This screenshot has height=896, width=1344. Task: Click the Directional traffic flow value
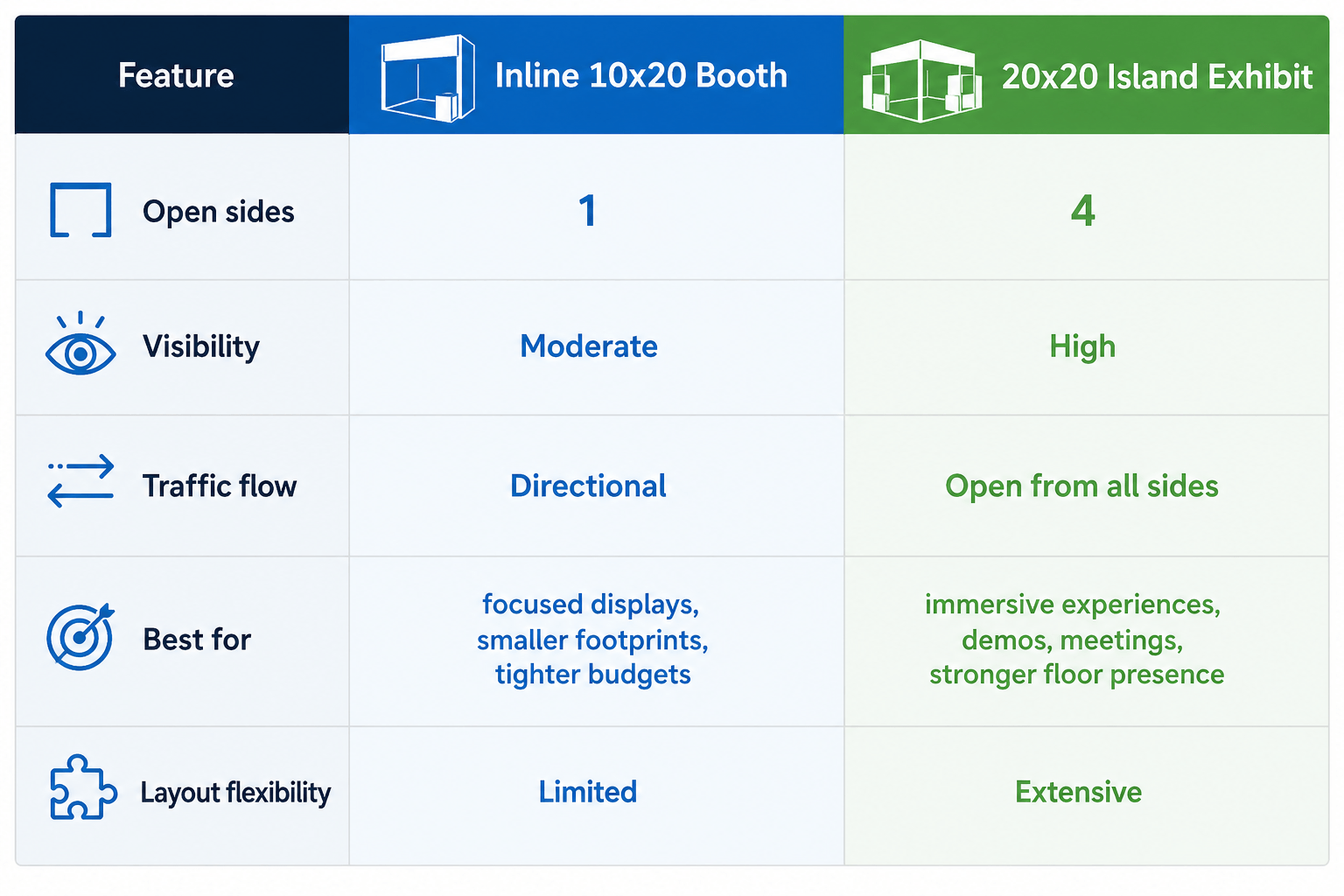(588, 486)
